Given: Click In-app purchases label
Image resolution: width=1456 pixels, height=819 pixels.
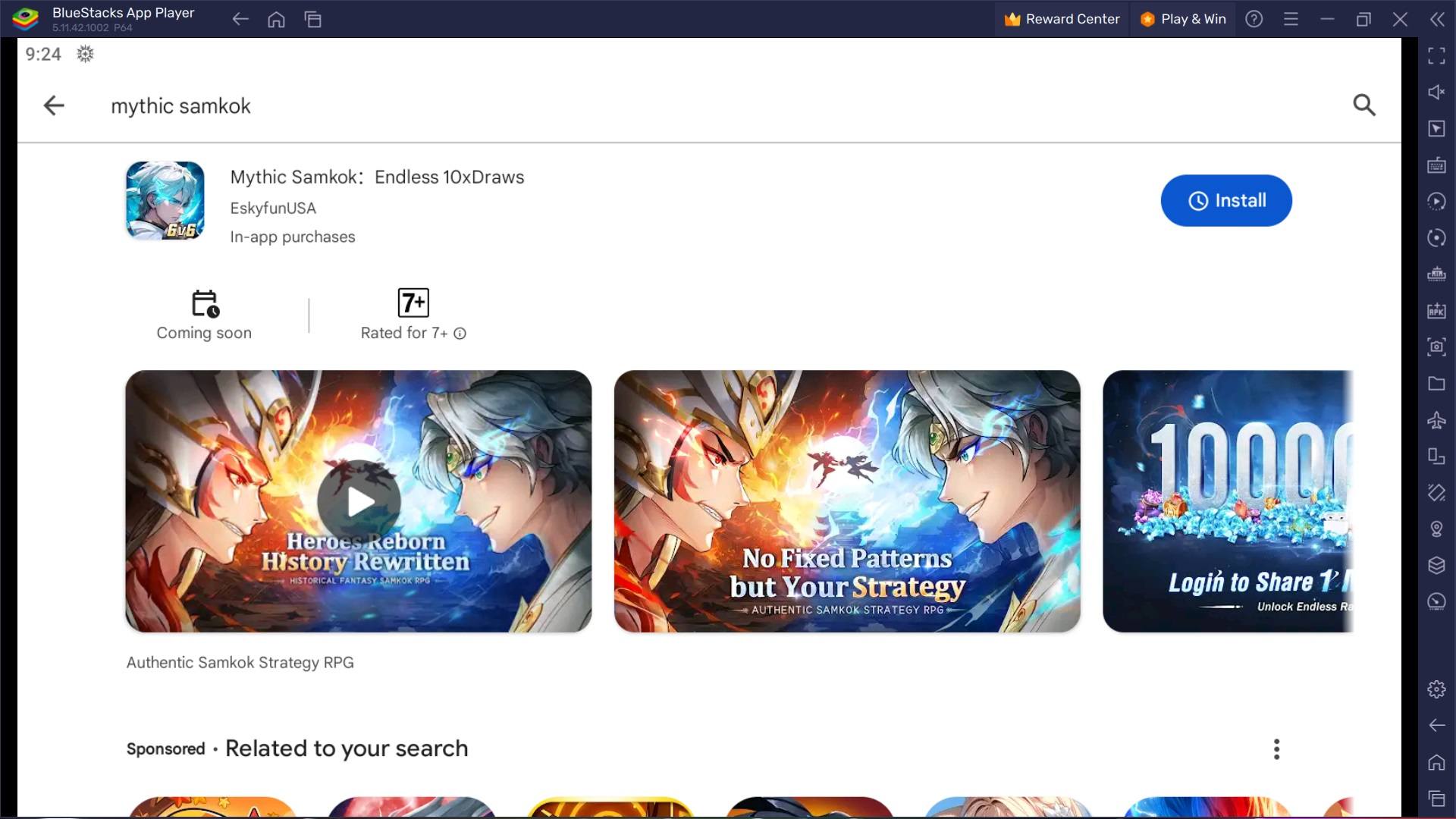Looking at the screenshot, I should (293, 237).
